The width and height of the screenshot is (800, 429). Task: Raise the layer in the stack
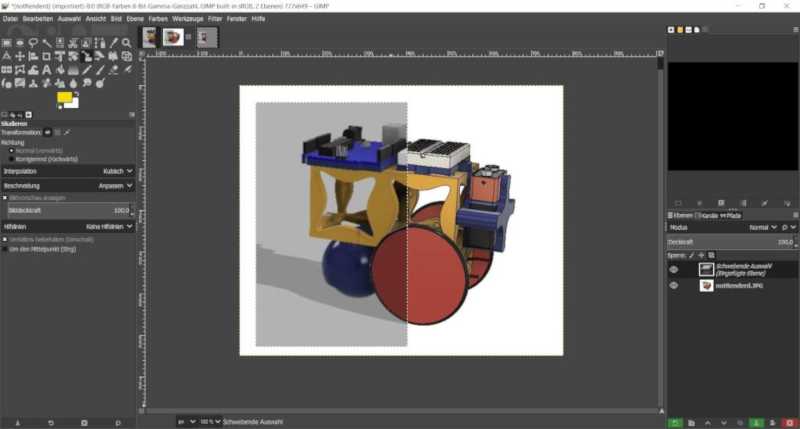pyautogui.click(x=708, y=423)
